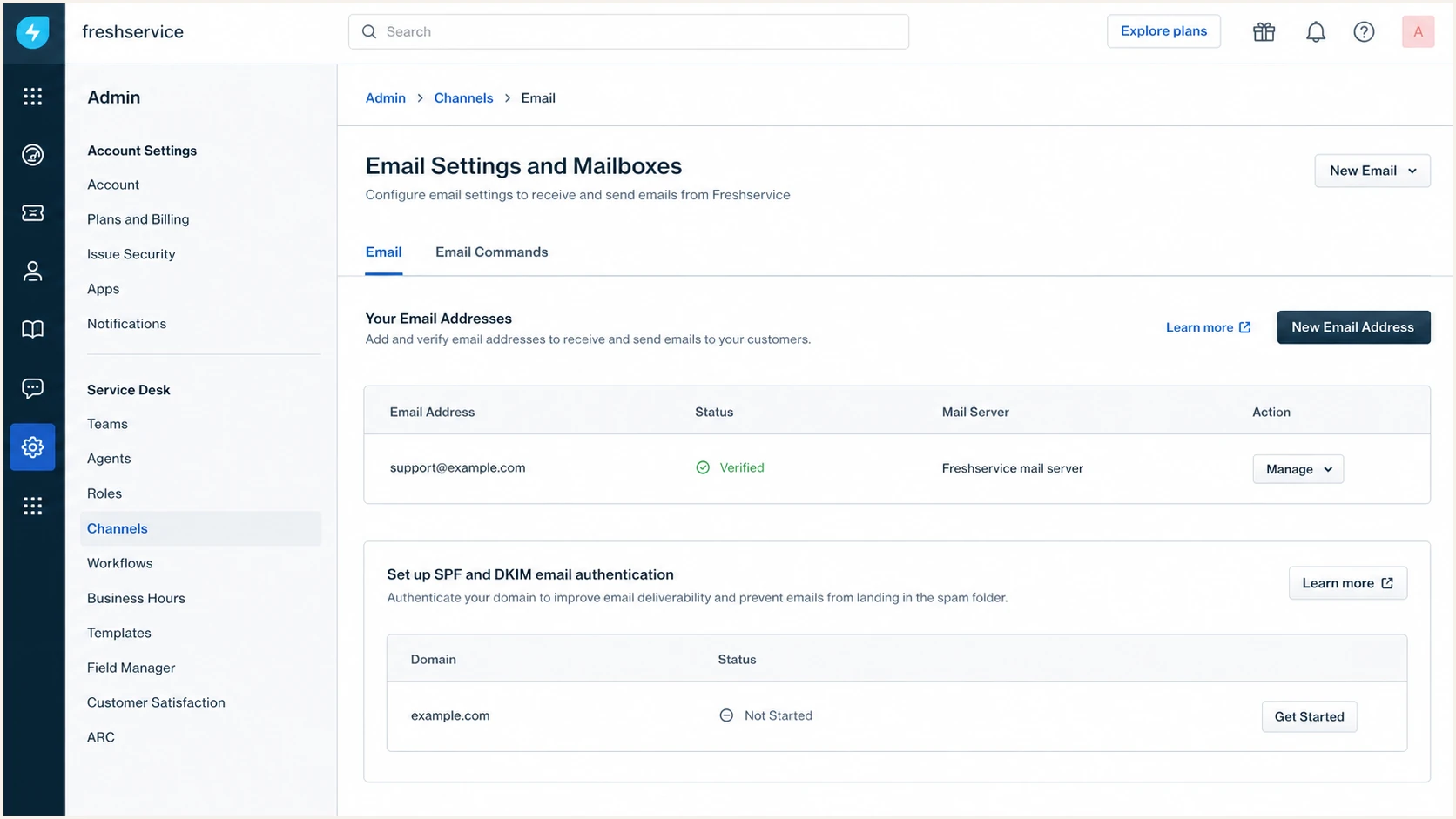Click Learn more link beside New Email Address
Screen dimensions: 1456x819
coord(1208,327)
